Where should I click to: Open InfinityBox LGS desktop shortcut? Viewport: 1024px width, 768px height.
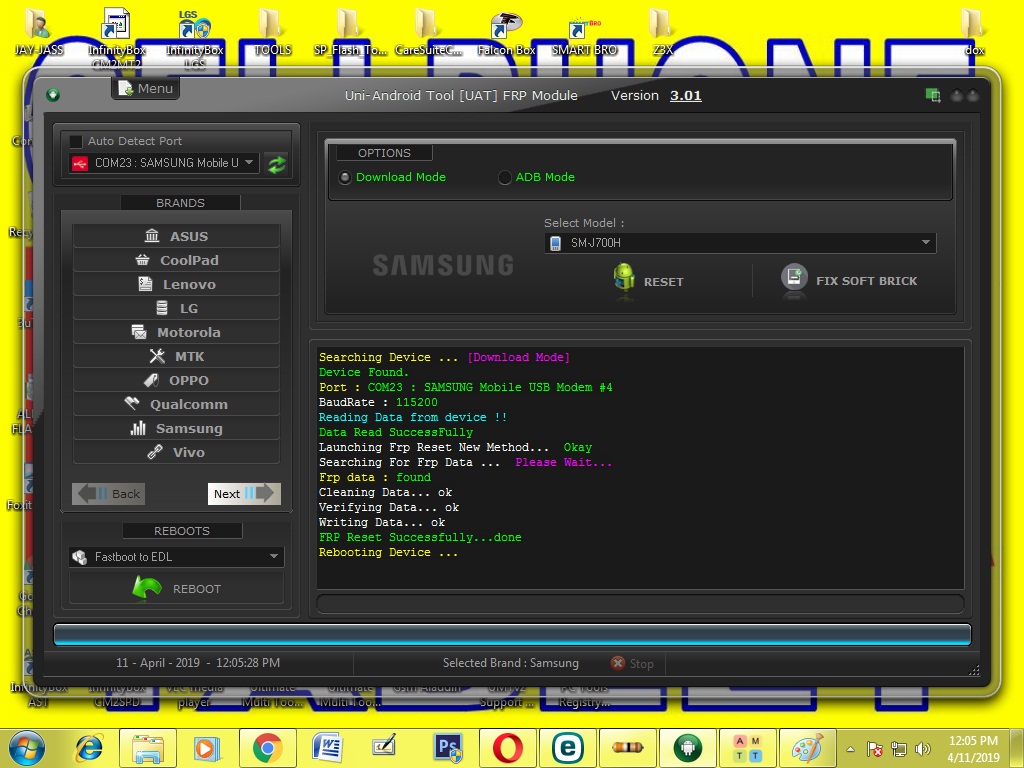point(195,38)
